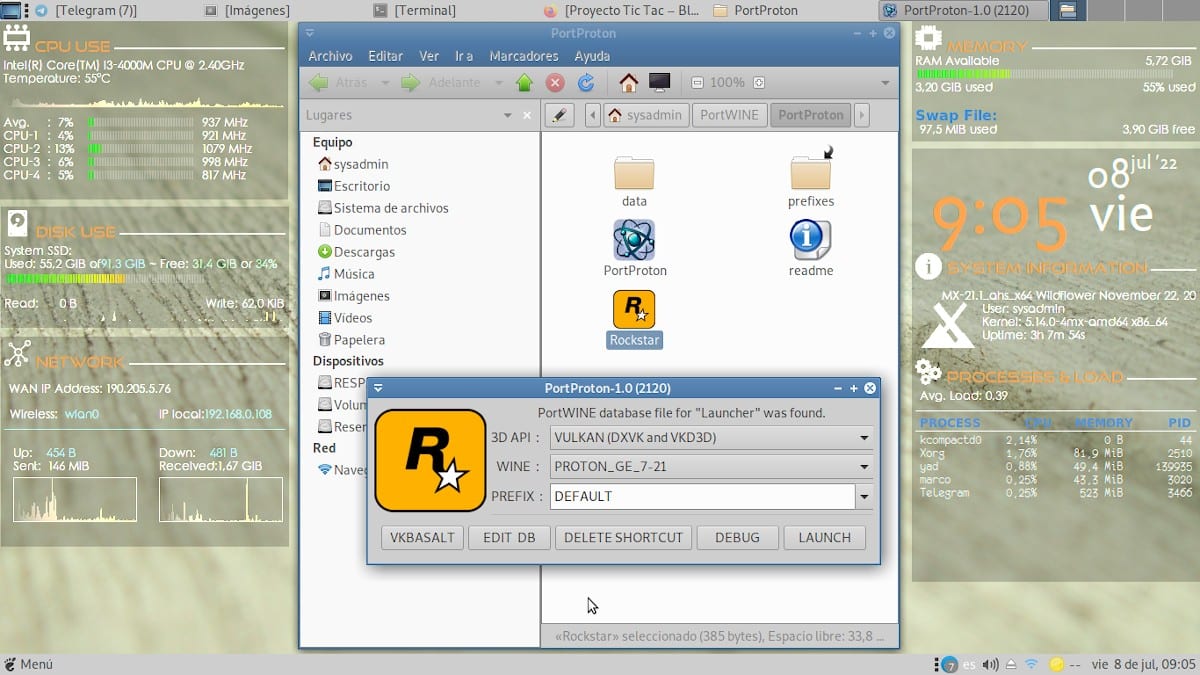Select the PortProton atom icon file
This screenshot has width=1200, height=675.
pos(634,241)
